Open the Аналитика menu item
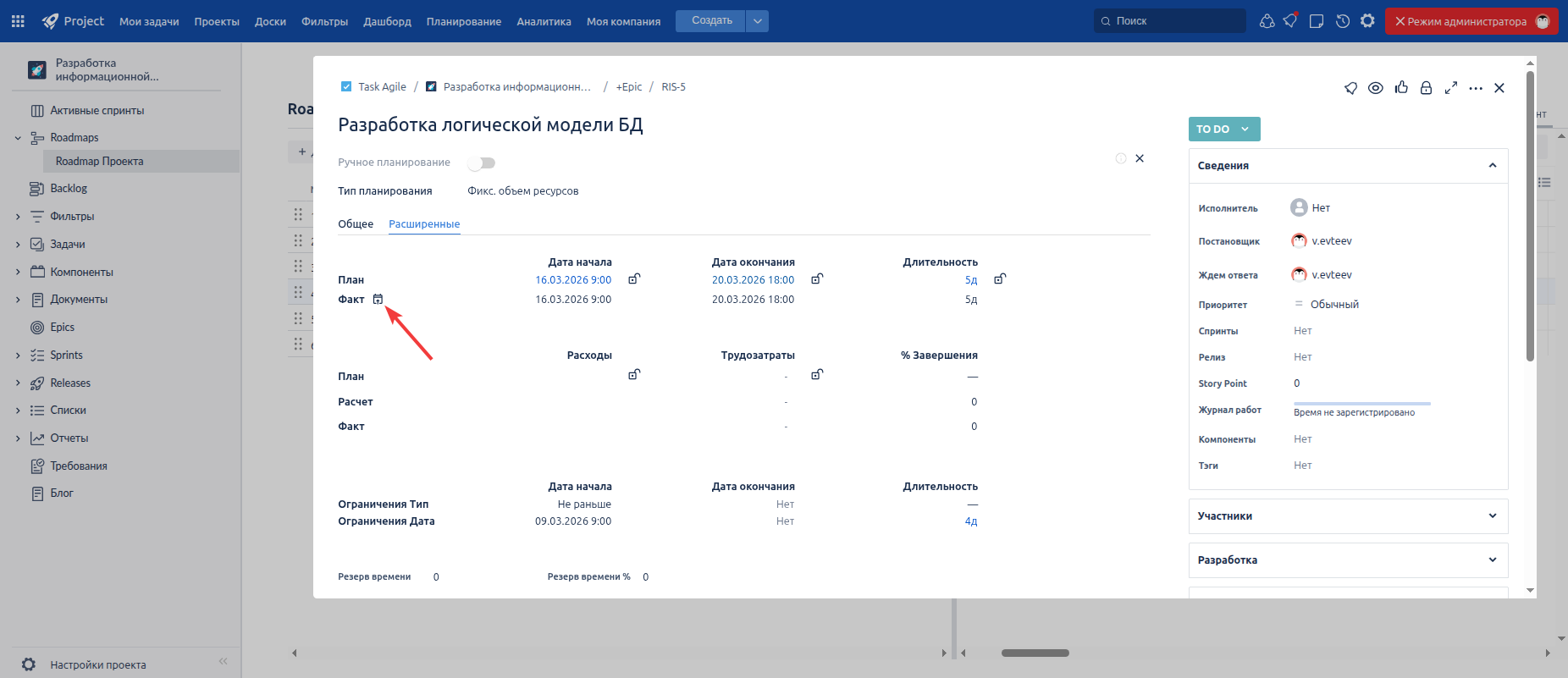 click(544, 21)
